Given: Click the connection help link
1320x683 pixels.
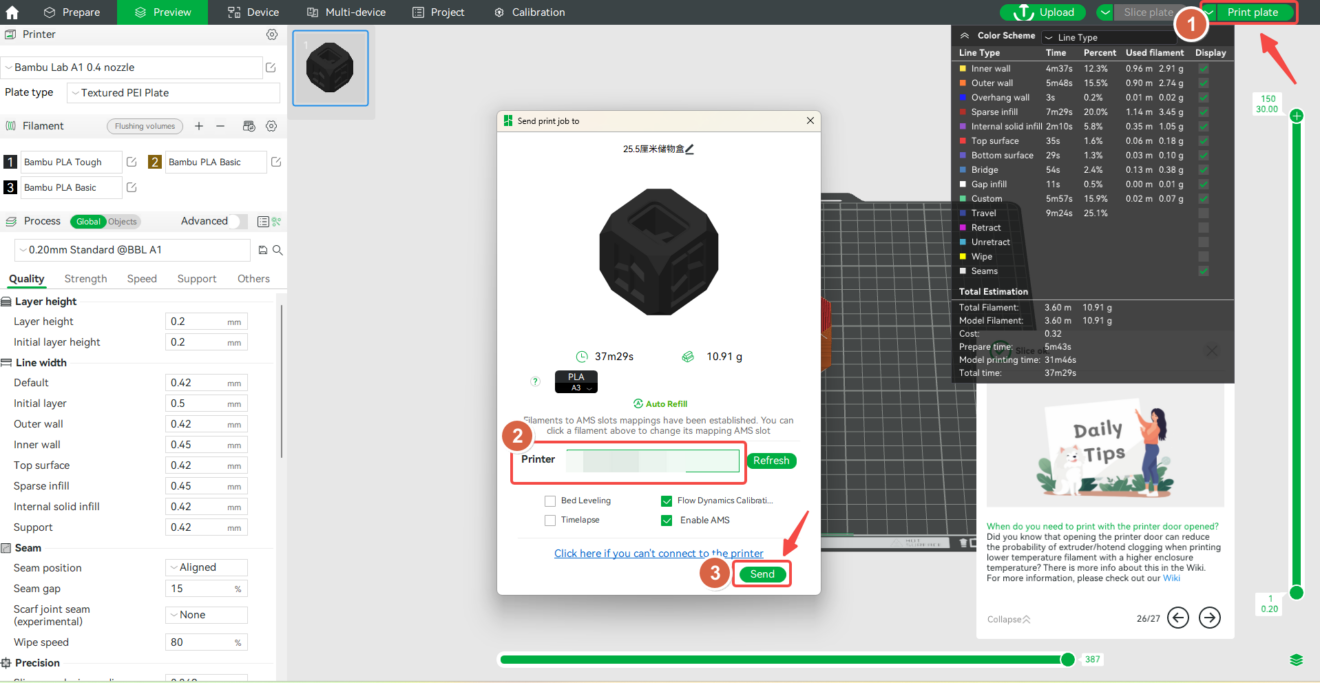Looking at the screenshot, I should coord(658,552).
